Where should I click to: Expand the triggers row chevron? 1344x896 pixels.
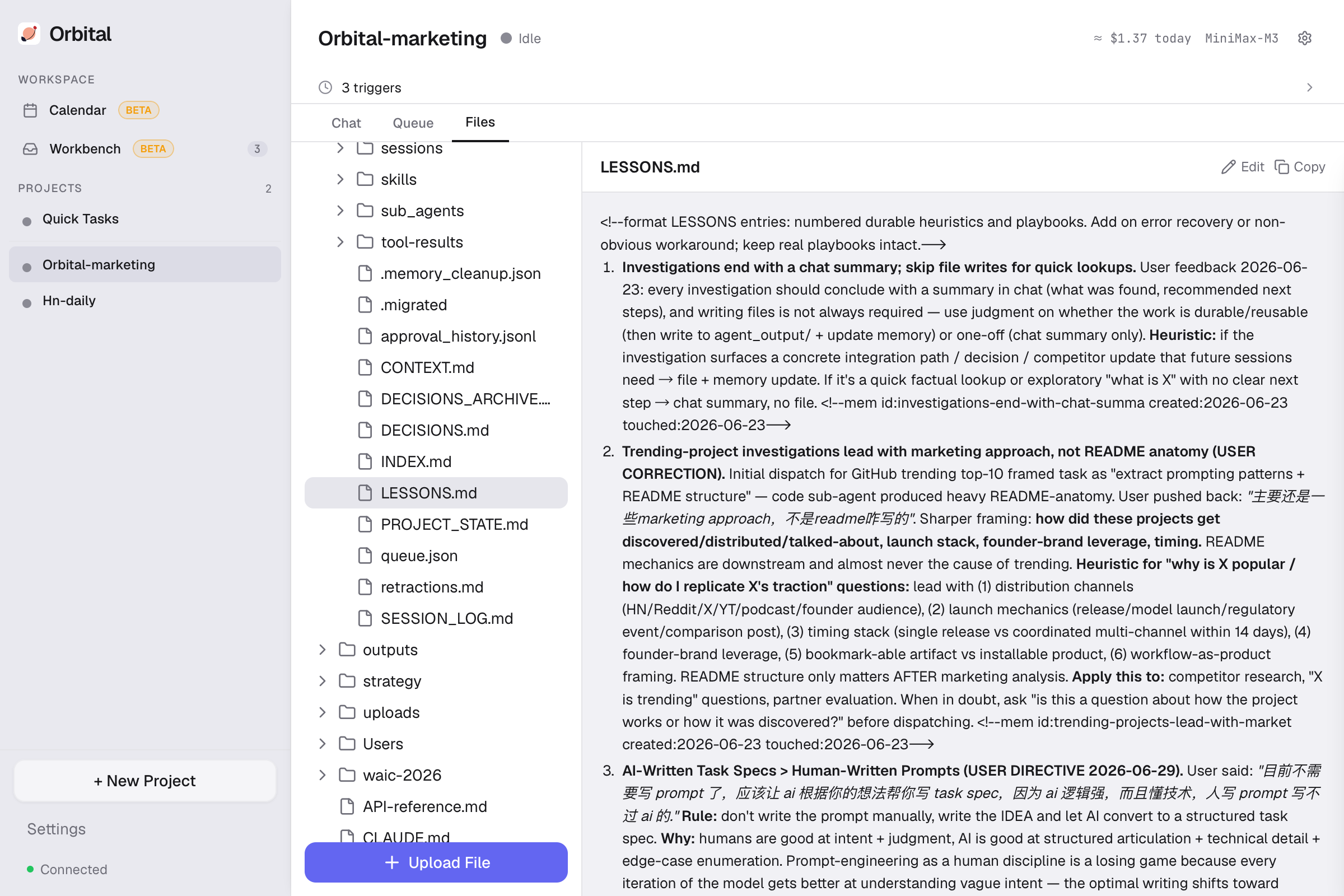coord(1310,87)
